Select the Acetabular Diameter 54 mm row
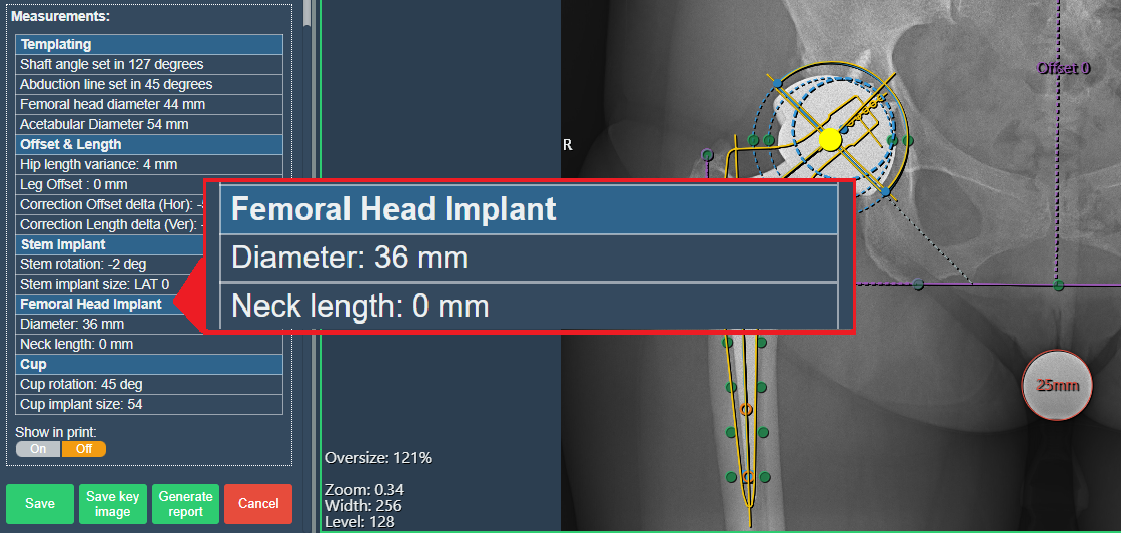 coord(149,124)
